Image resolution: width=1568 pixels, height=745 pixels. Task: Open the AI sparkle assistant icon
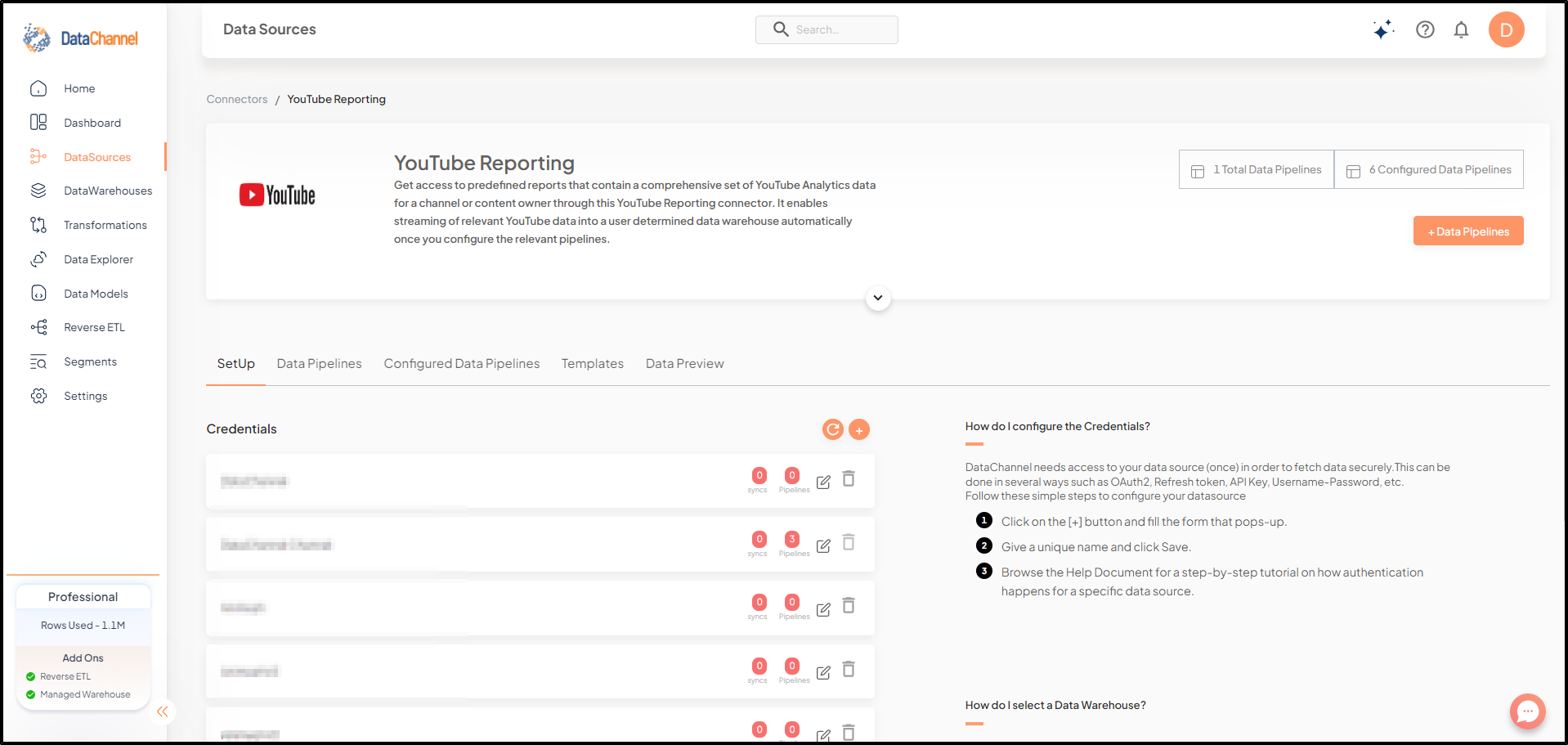[x=1383, y=29]
